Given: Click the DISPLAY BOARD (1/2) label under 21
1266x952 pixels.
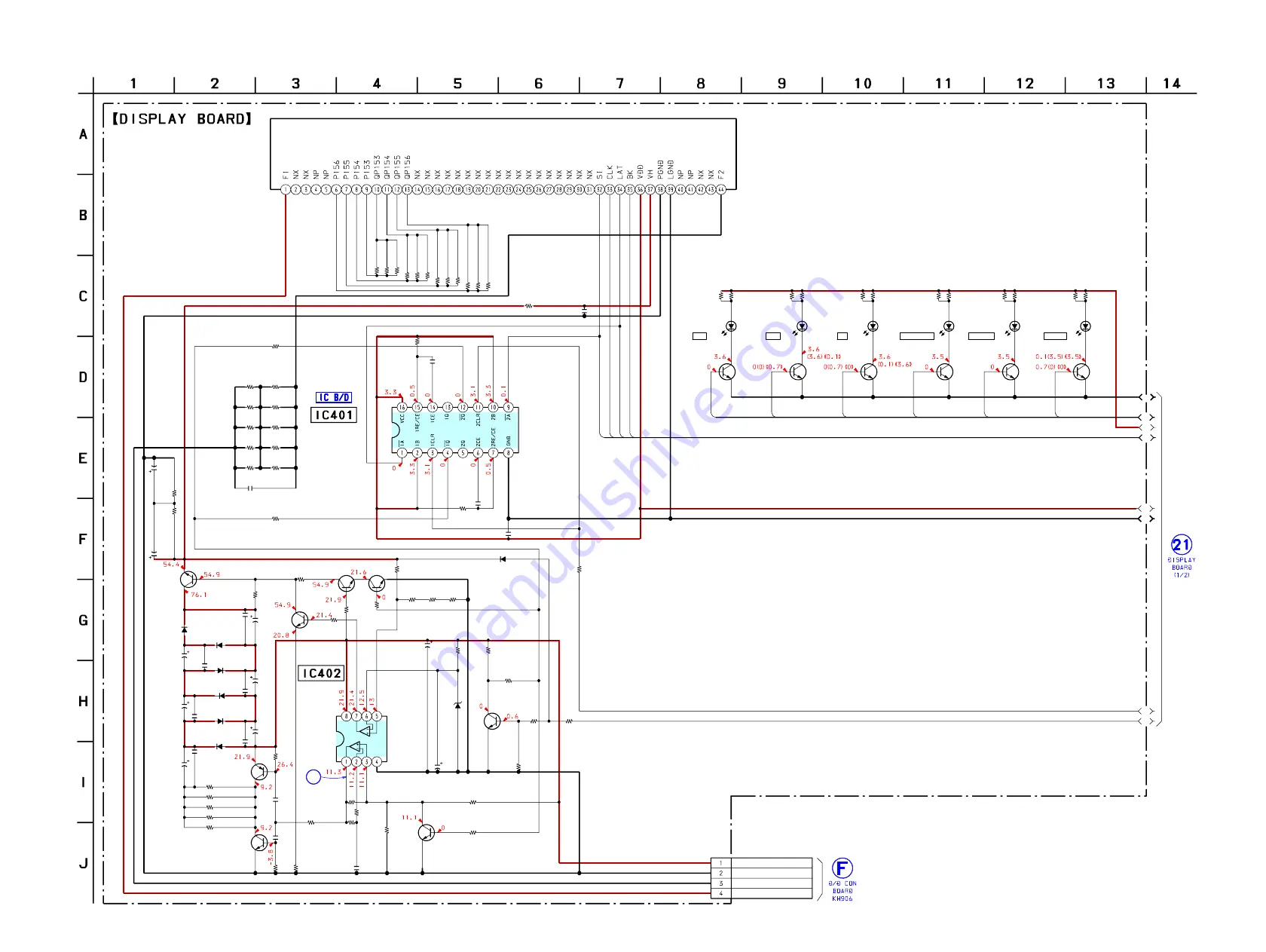Looking at the screenshot, I should point(1182,568).
